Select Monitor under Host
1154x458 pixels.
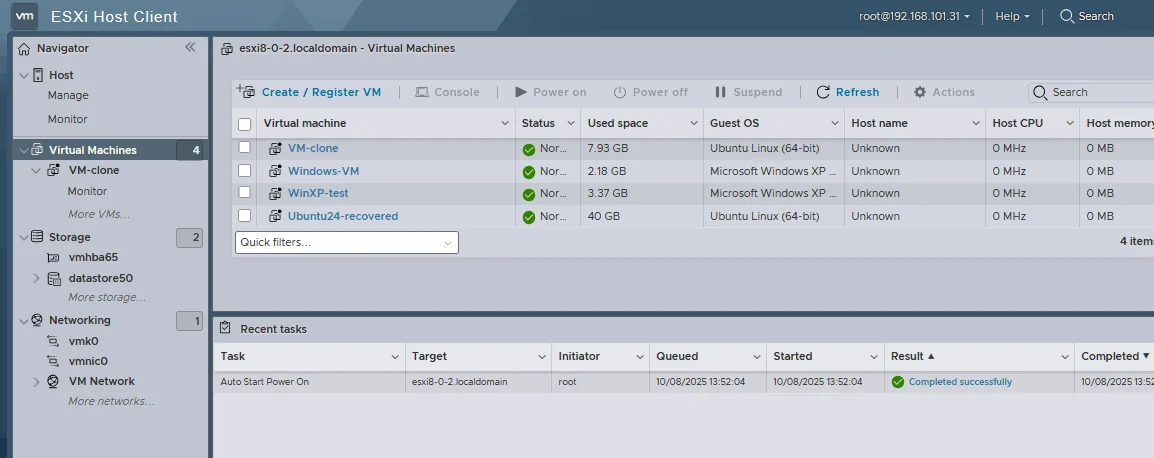(x=68, y=119)
